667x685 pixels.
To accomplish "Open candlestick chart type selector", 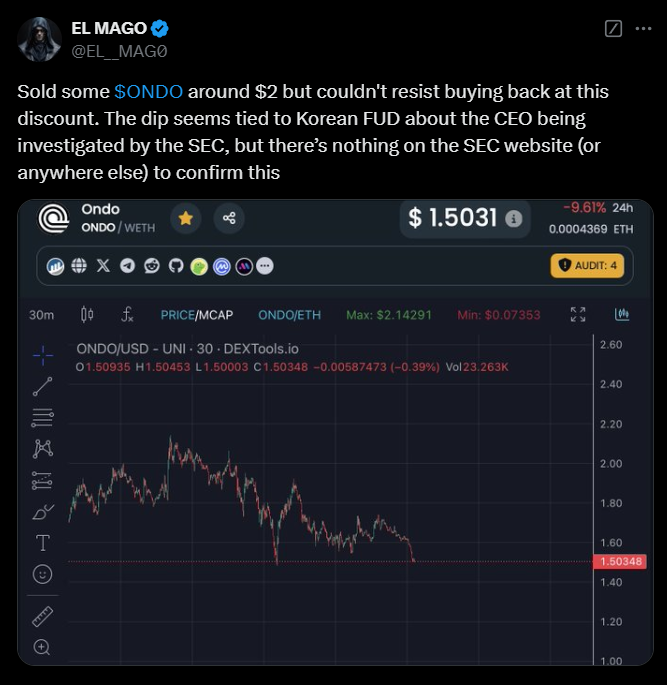I will tap(87, 315).
